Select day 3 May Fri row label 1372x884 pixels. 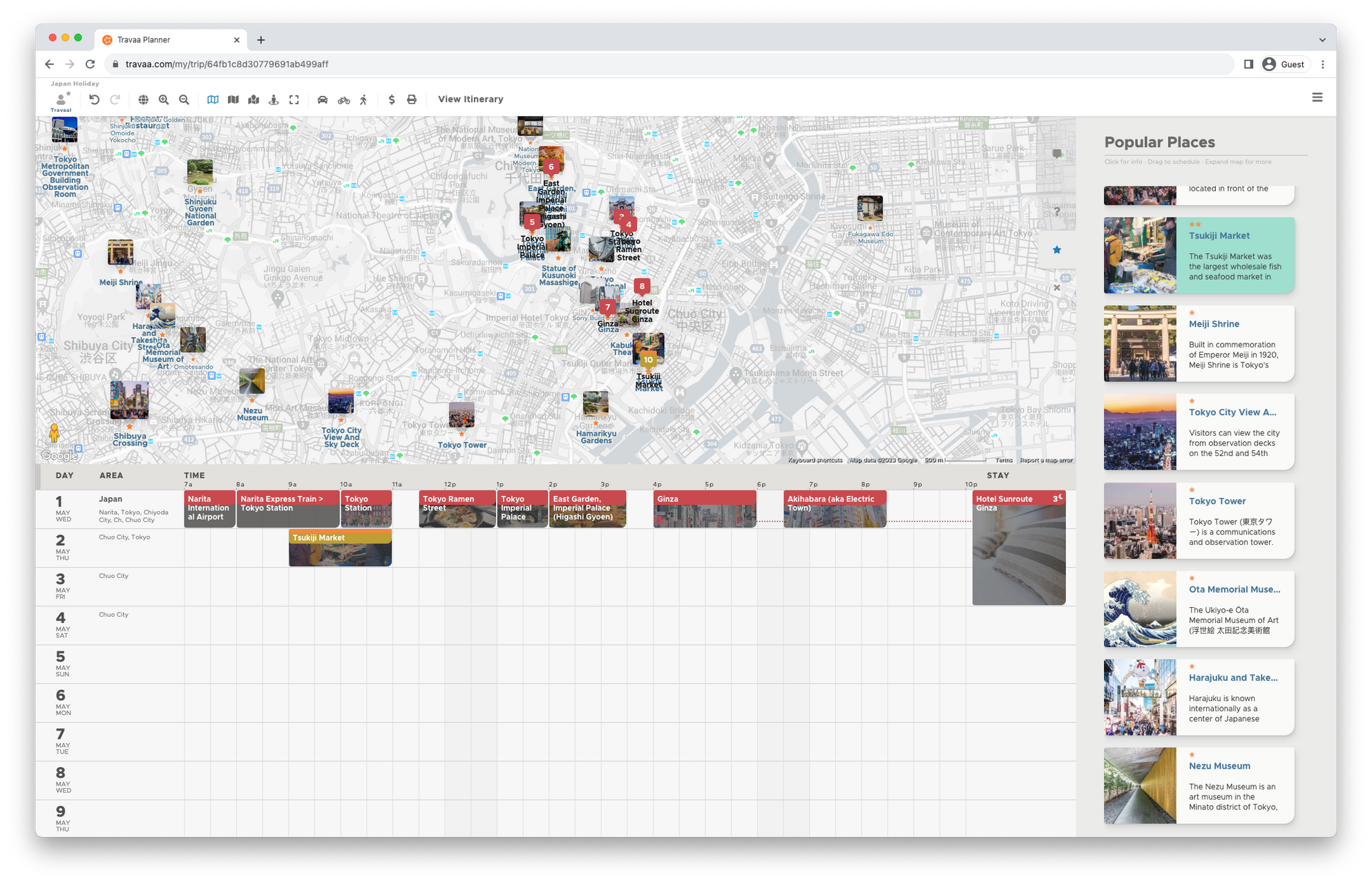[62, 586]
